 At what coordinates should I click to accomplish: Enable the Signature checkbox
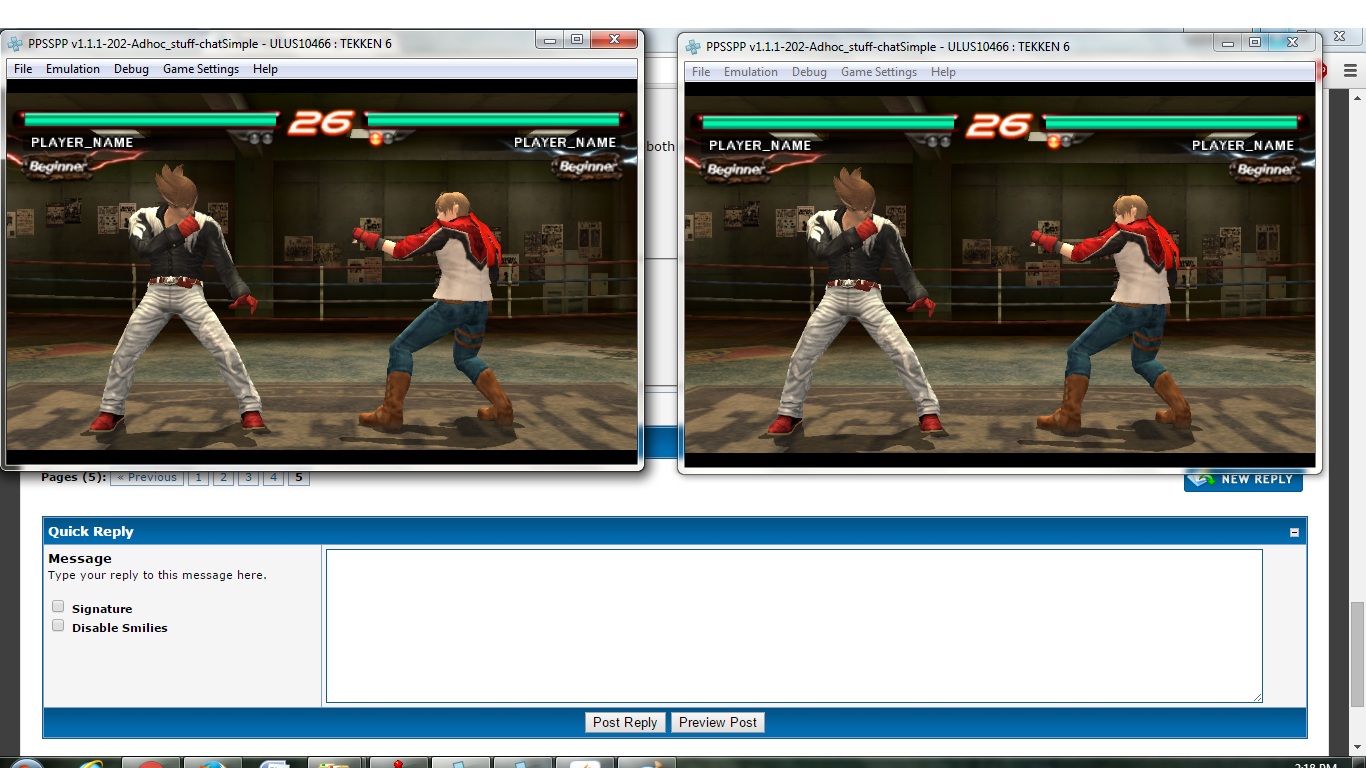coord(58,607)
